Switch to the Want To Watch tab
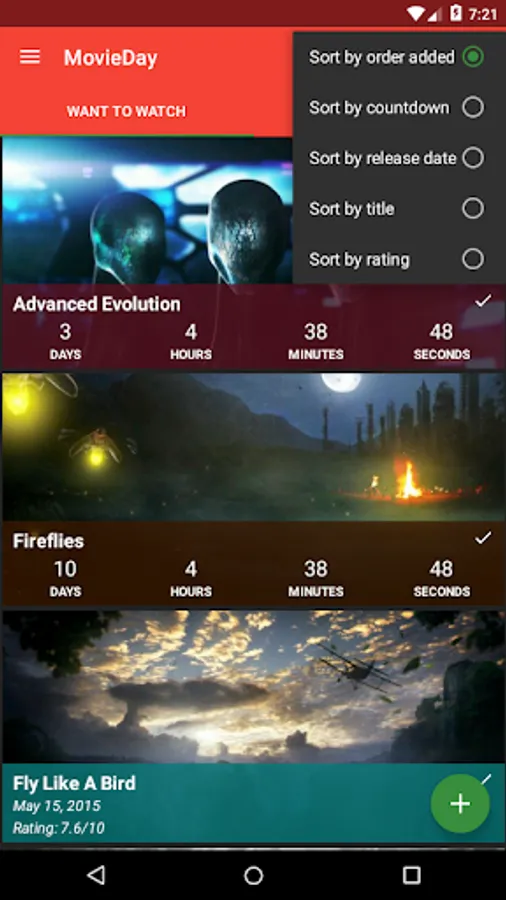Screen dimensions: 506x900 tap(126, 111)
